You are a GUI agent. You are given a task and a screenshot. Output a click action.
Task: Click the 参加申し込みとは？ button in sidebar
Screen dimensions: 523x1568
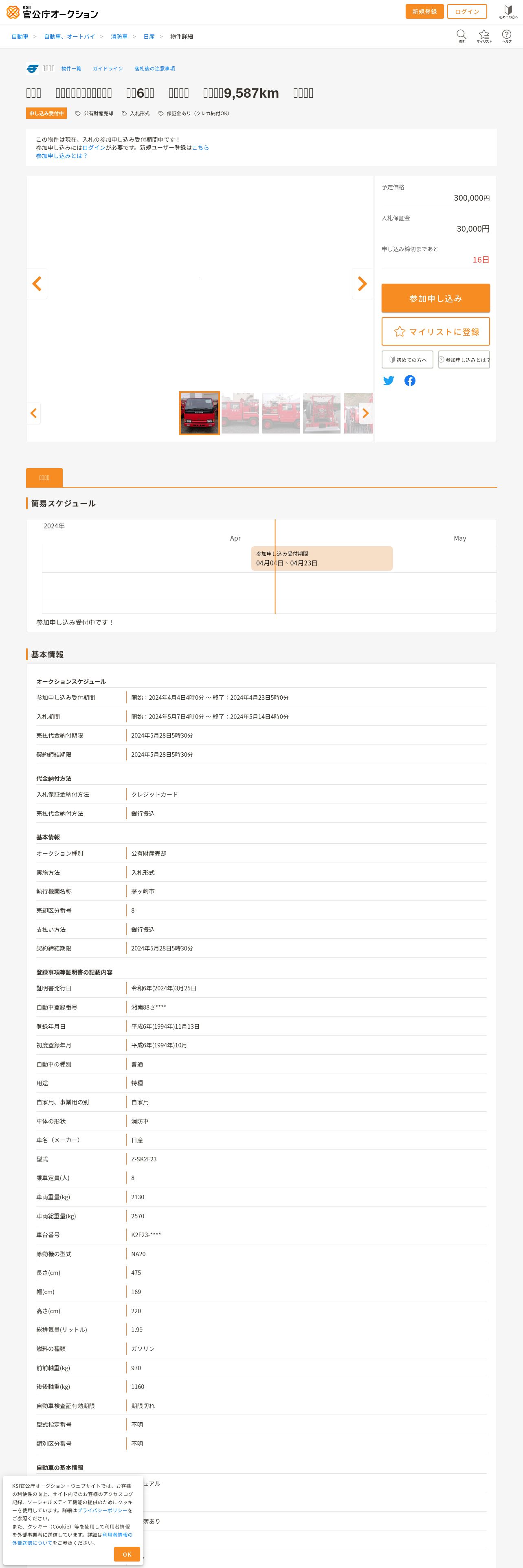click(464, 360)
